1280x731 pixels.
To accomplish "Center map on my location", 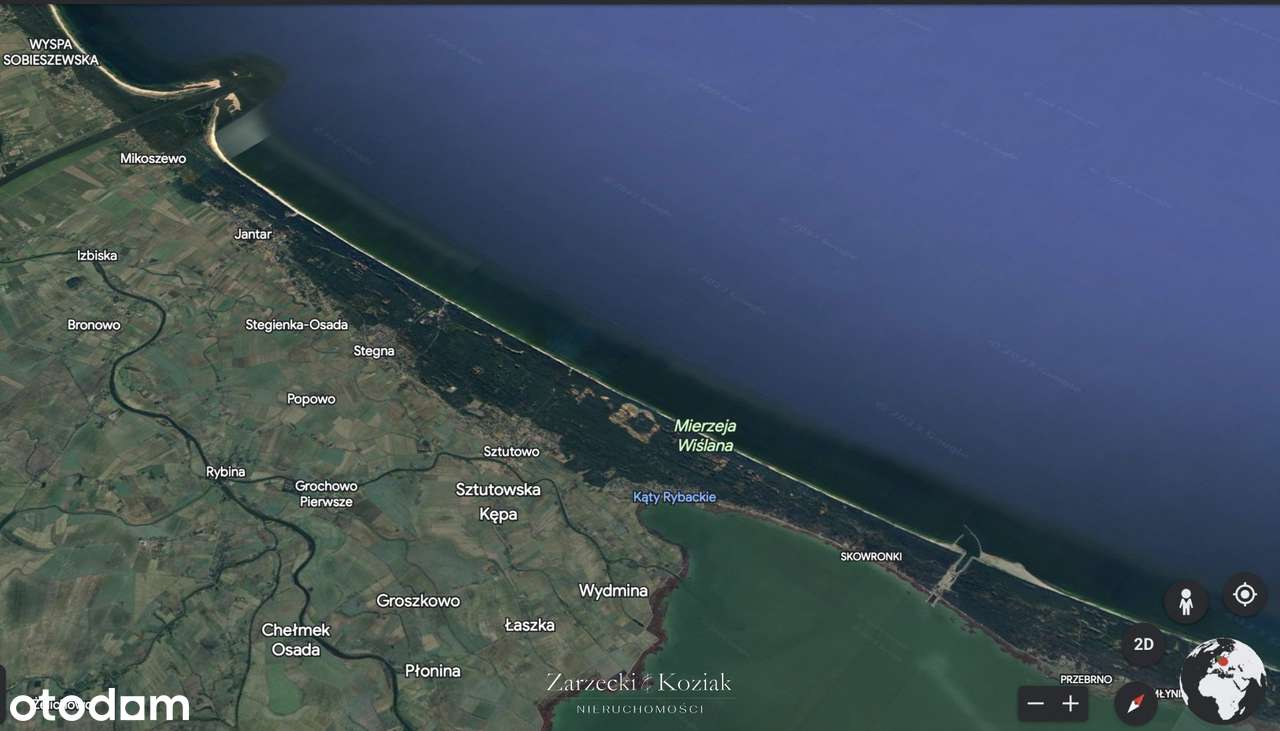I will click(x=1244, y=595).
